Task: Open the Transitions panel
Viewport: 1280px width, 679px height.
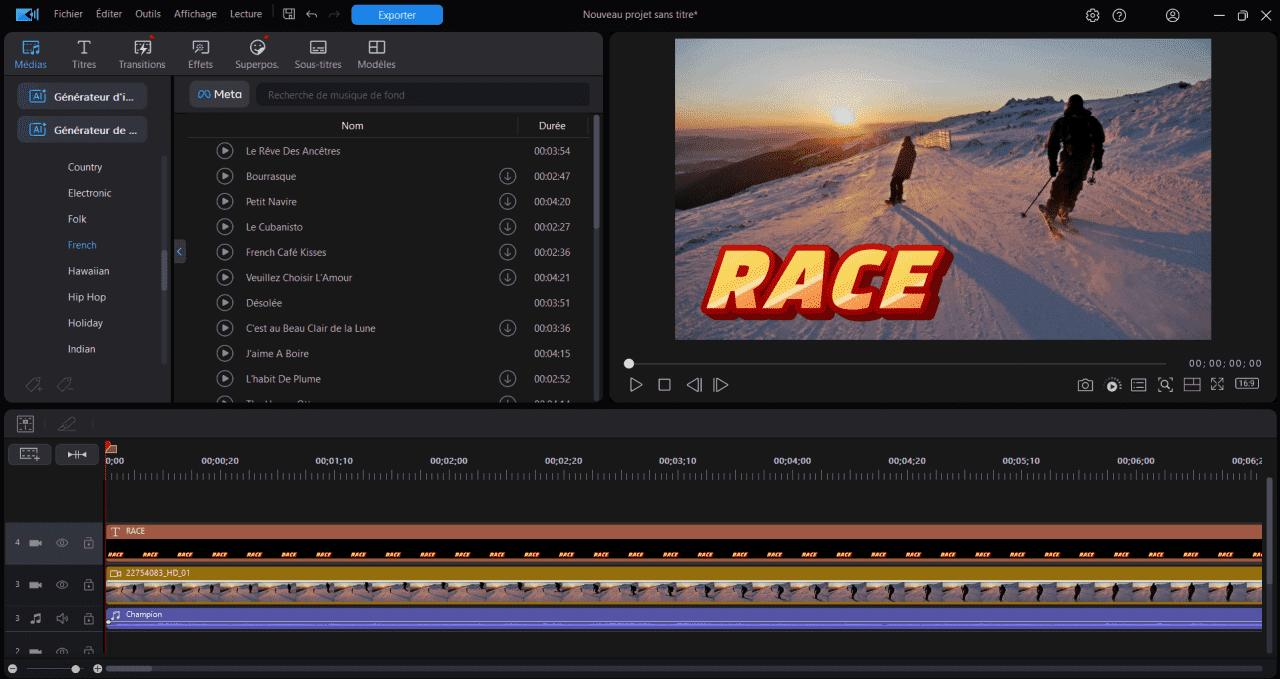Action: tap(141, 53)
